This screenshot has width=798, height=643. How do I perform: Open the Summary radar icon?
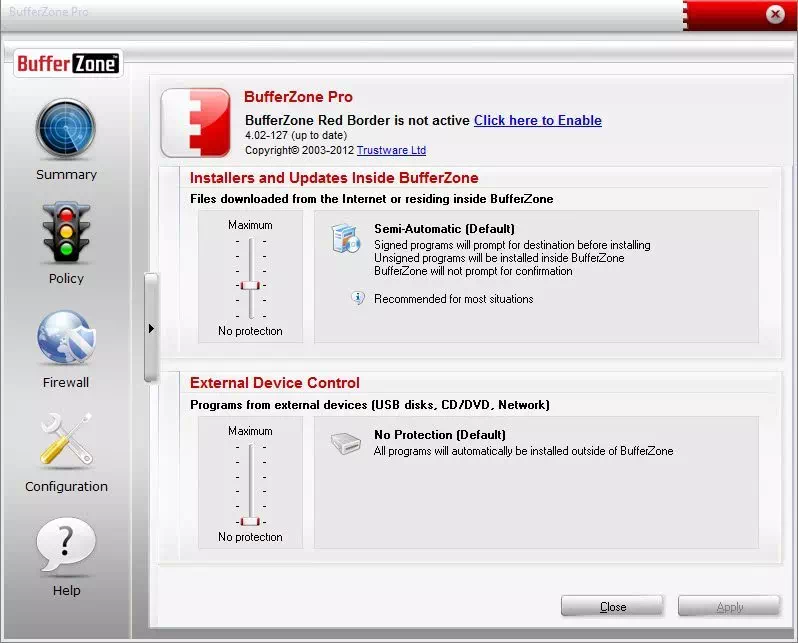[x=66, y=129]
